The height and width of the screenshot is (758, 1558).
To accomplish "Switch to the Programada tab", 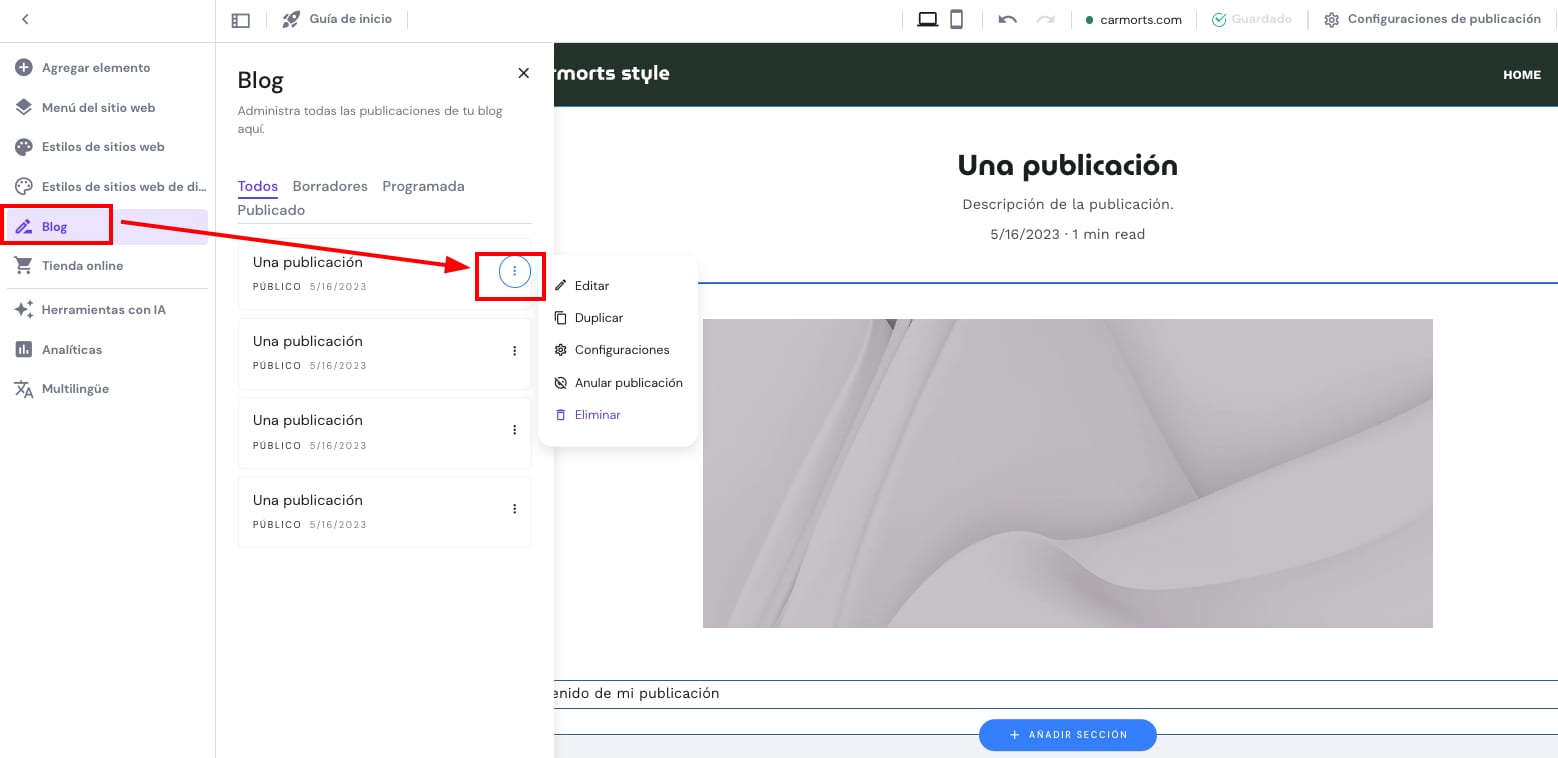I will 423,186.
